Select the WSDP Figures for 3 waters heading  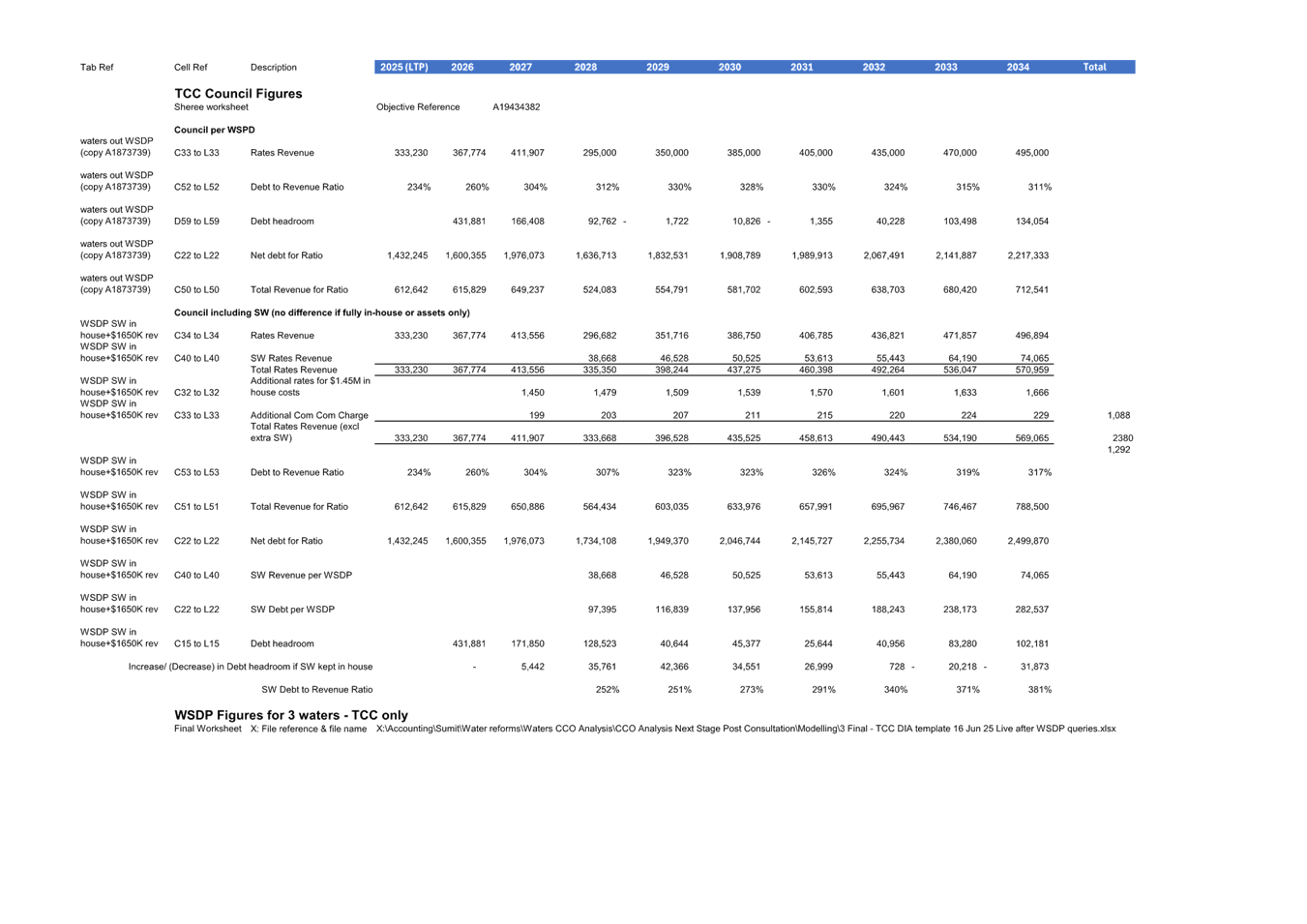pyautogui.click(x=291, y=715)
